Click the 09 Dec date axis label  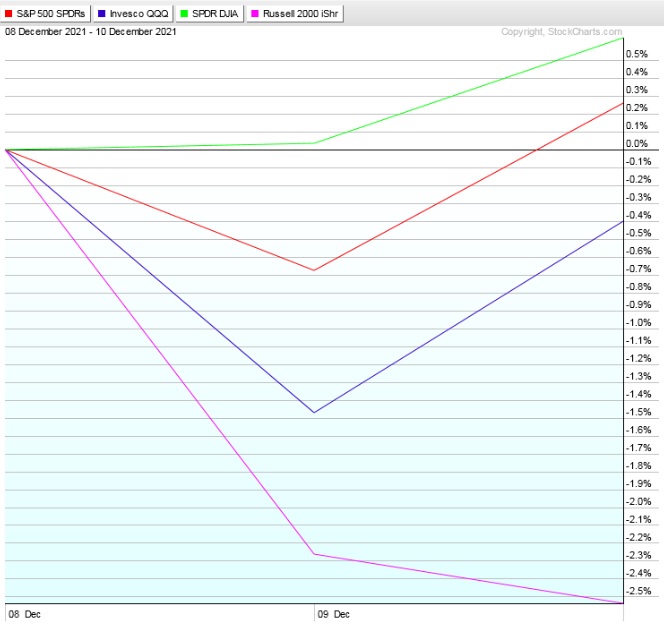click(334, 614)
